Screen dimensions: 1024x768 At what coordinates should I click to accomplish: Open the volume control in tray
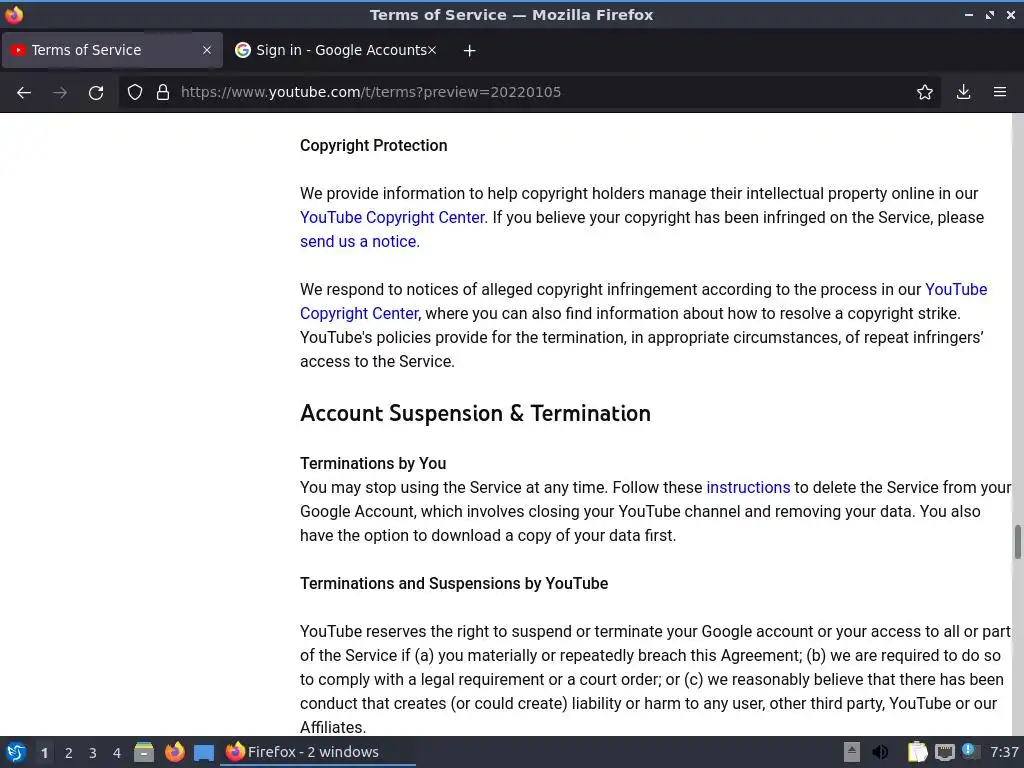click(x=880, y=752)
